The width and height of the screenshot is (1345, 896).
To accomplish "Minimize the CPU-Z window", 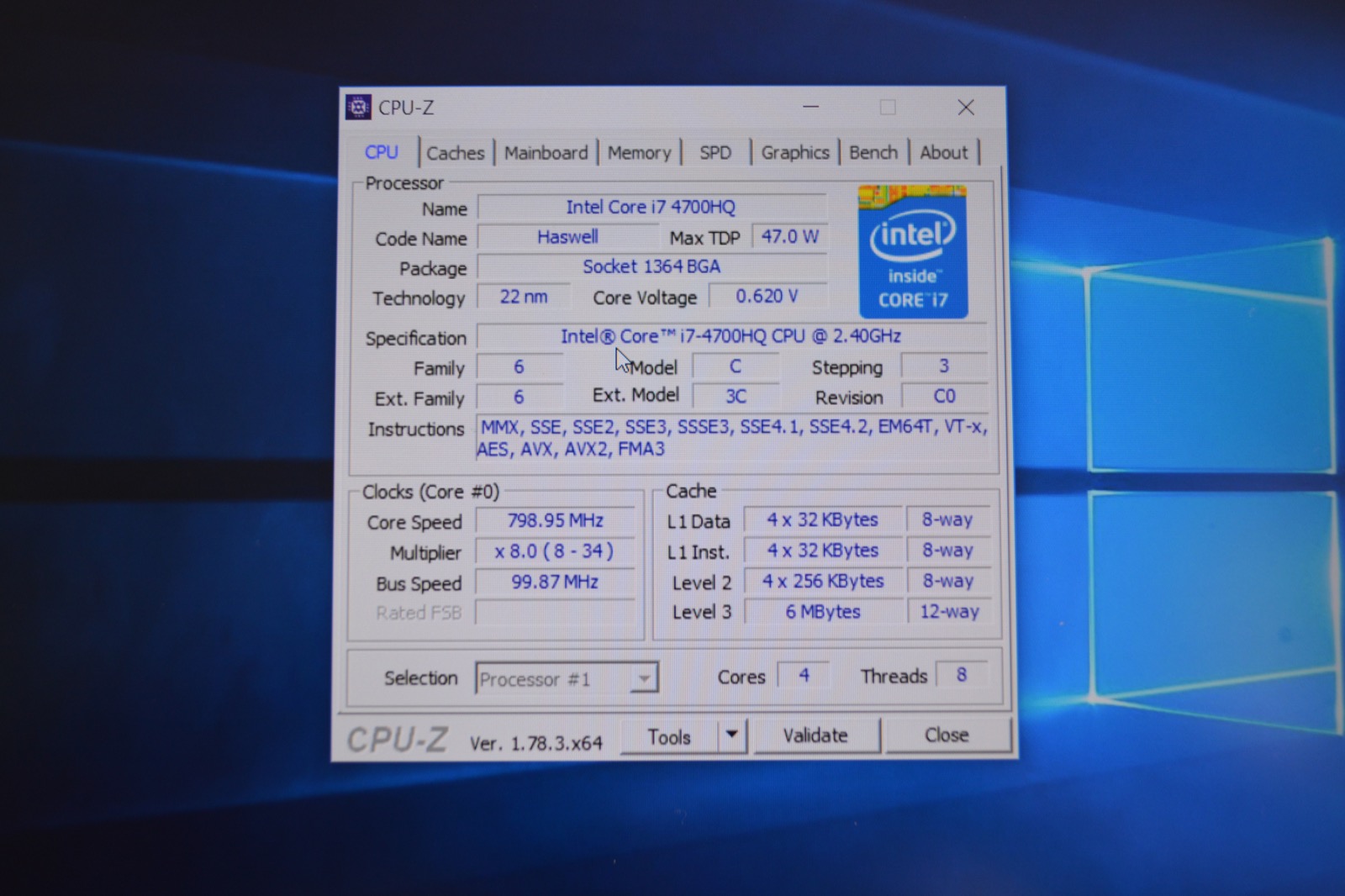I will (810, 107).
